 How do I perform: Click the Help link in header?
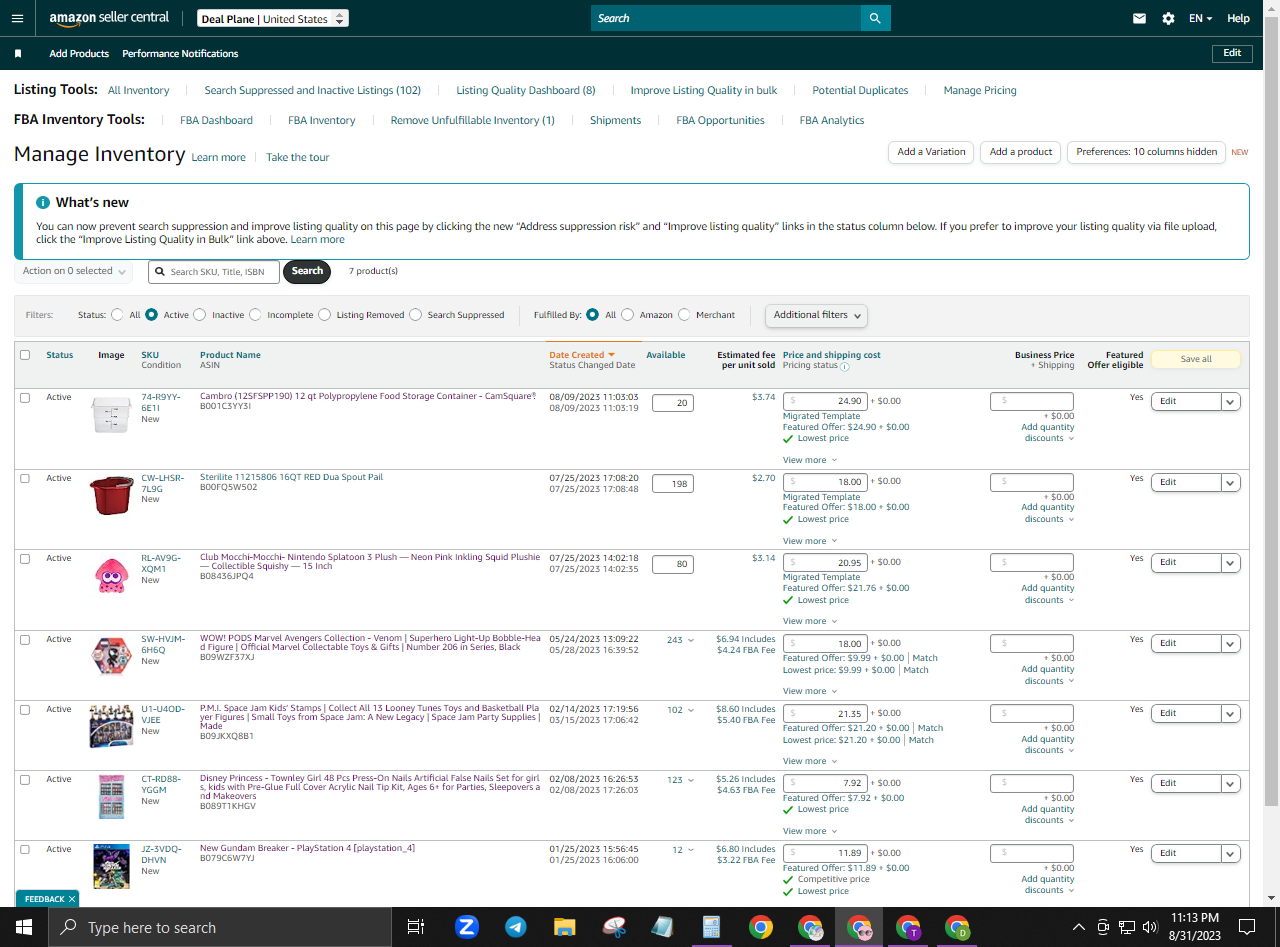click(x=1238, y=18)
